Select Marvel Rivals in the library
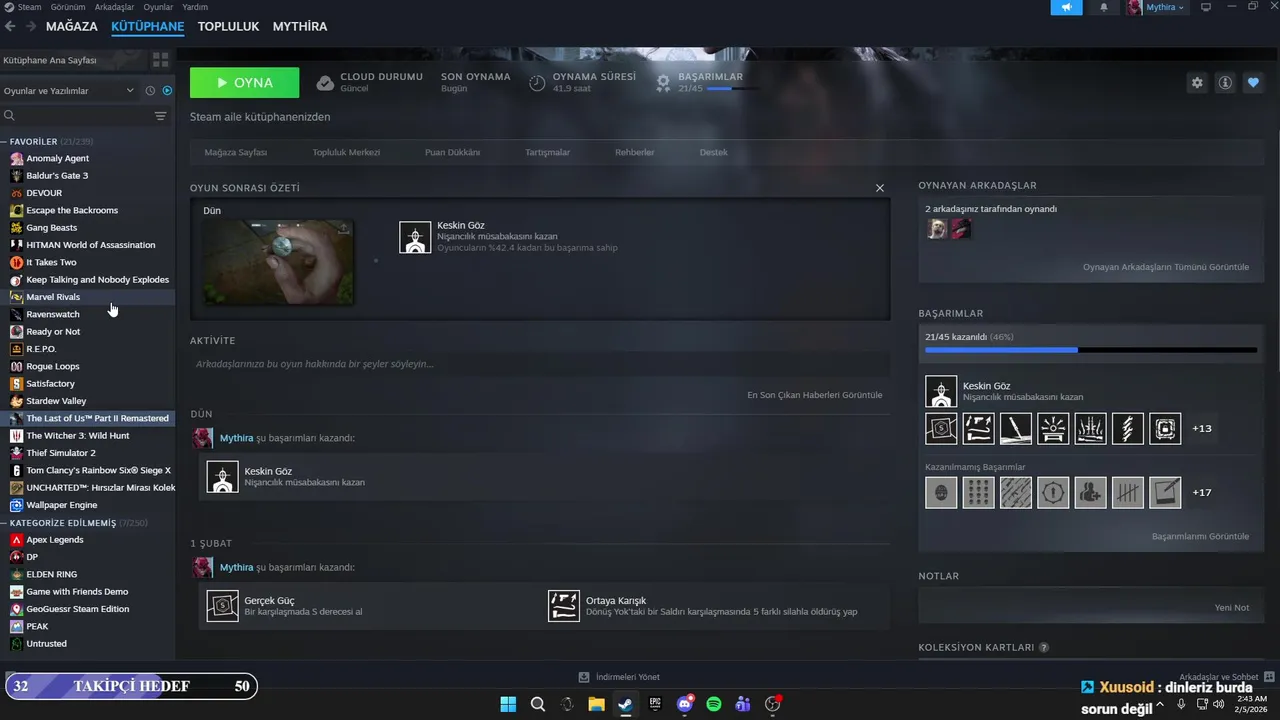 coord(88,297)
